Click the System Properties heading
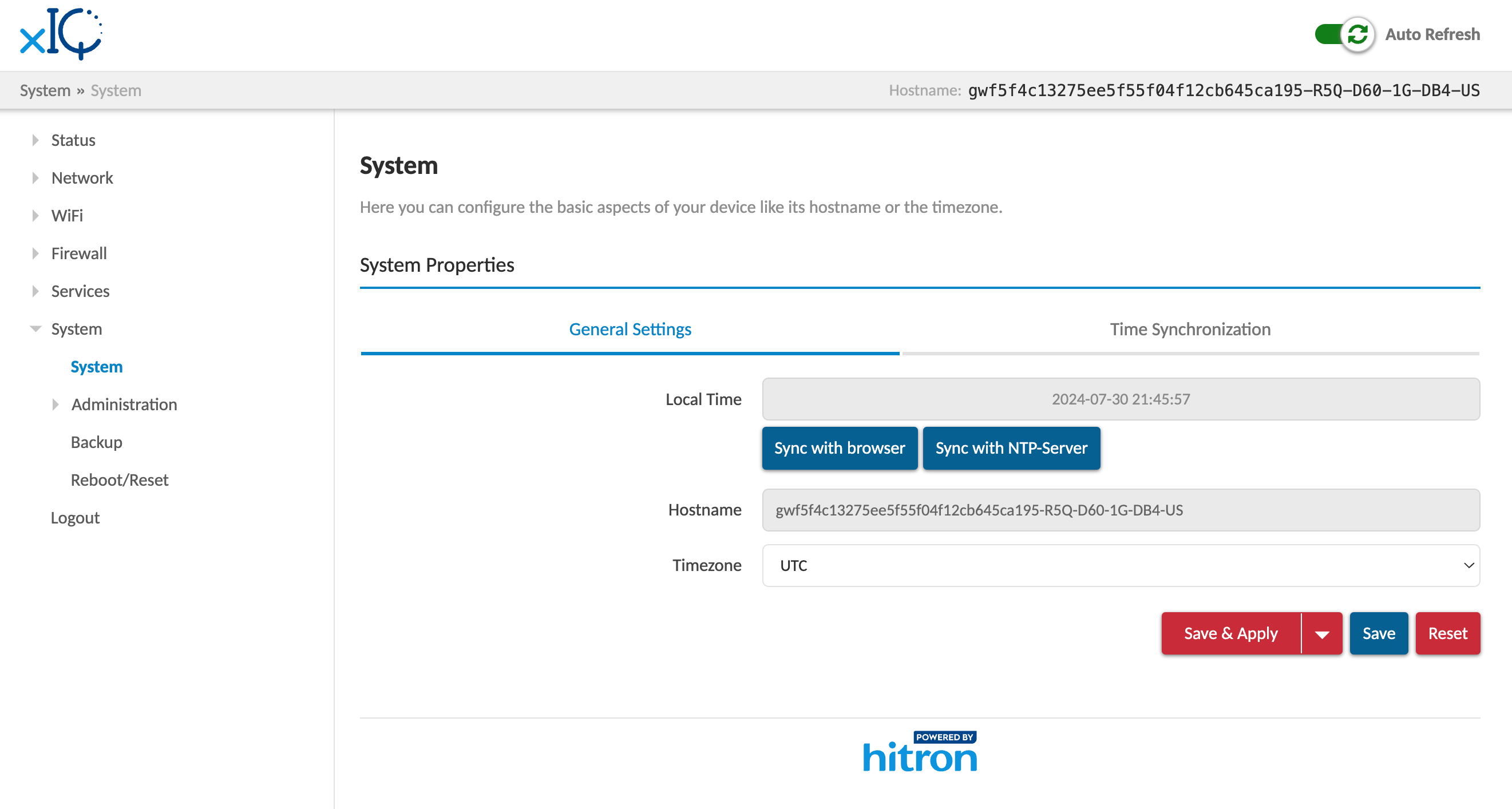This screenshot has height=809, width=1512. 437,264
